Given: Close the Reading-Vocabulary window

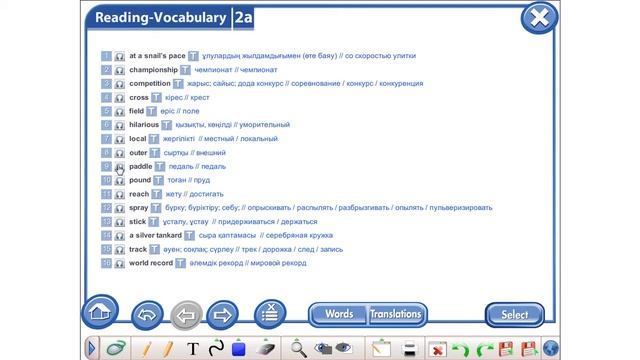Looking at the screenshot, I should coord(540,18).
